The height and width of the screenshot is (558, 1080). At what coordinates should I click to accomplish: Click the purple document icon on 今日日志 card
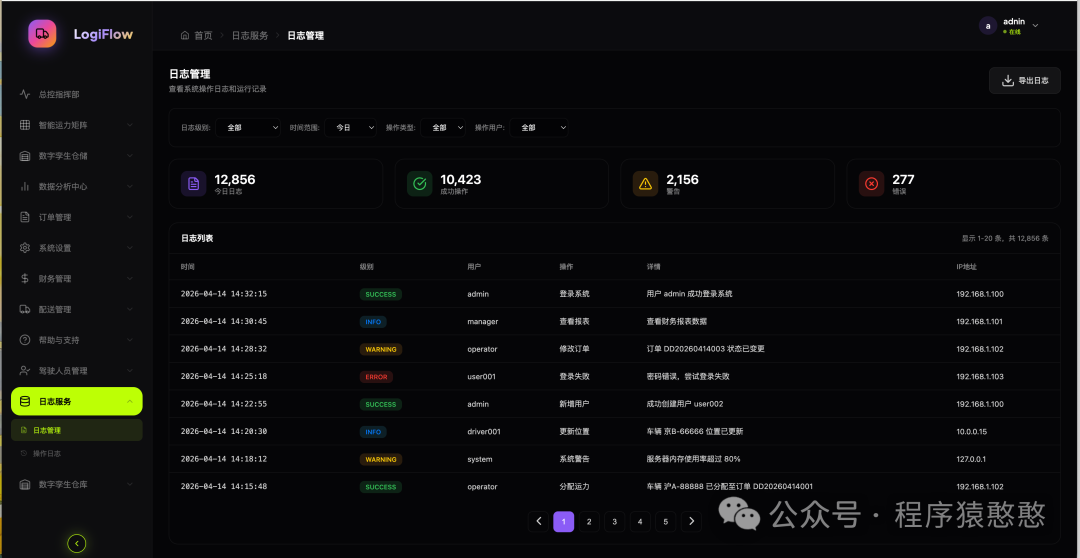pos(194,183)
